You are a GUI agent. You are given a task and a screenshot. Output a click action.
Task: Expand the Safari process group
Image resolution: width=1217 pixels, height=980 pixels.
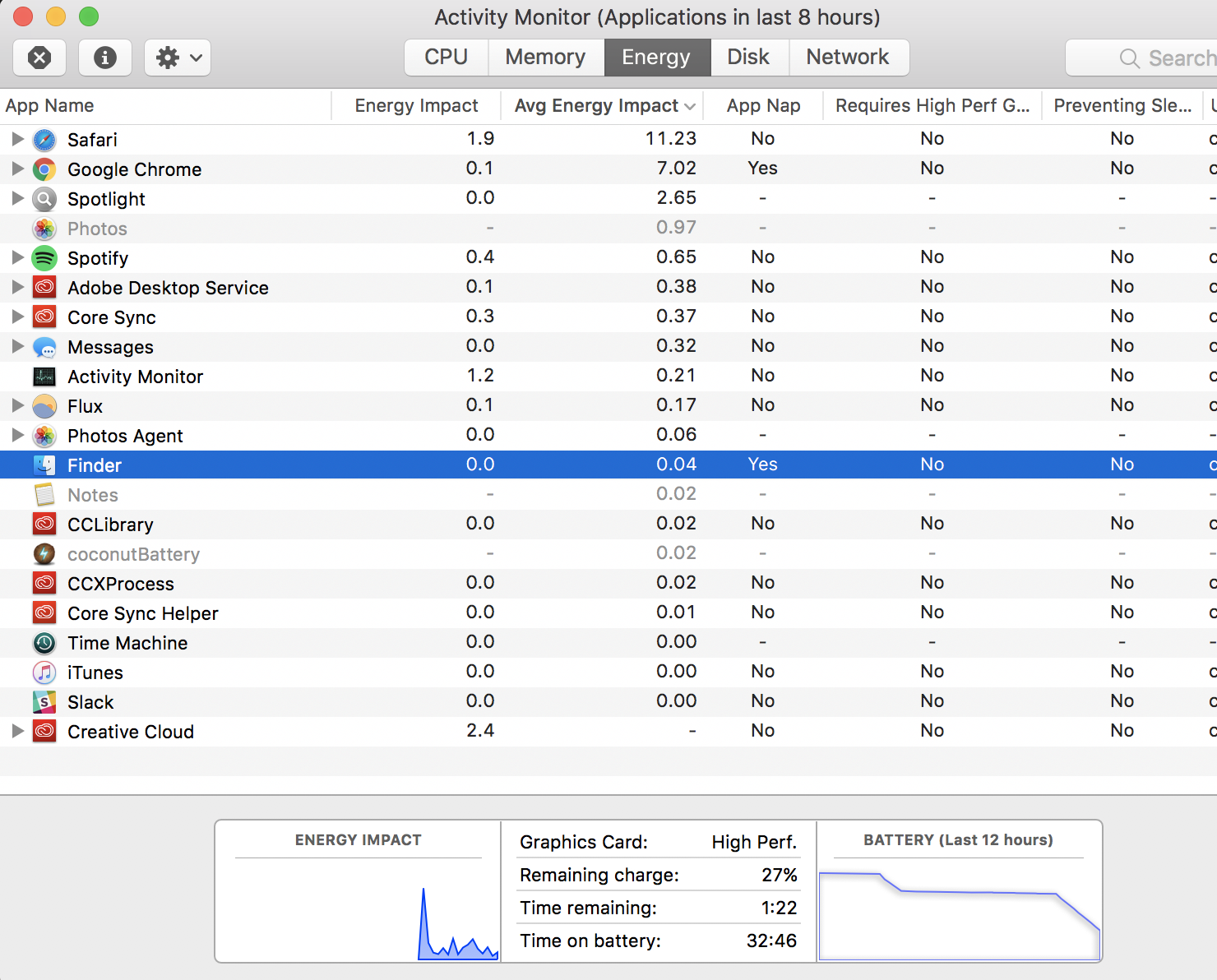point(17,139)
